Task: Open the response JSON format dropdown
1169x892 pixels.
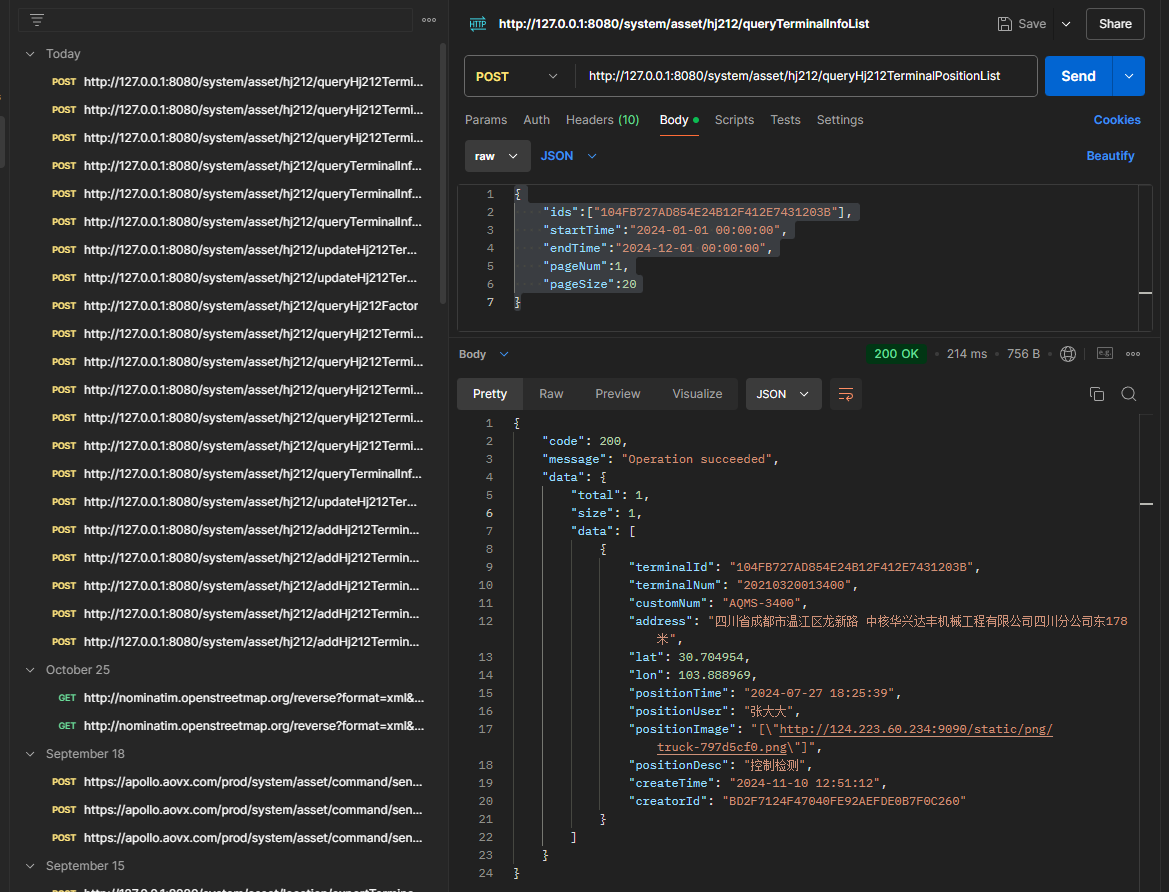Action: click(x=783, y=394)
